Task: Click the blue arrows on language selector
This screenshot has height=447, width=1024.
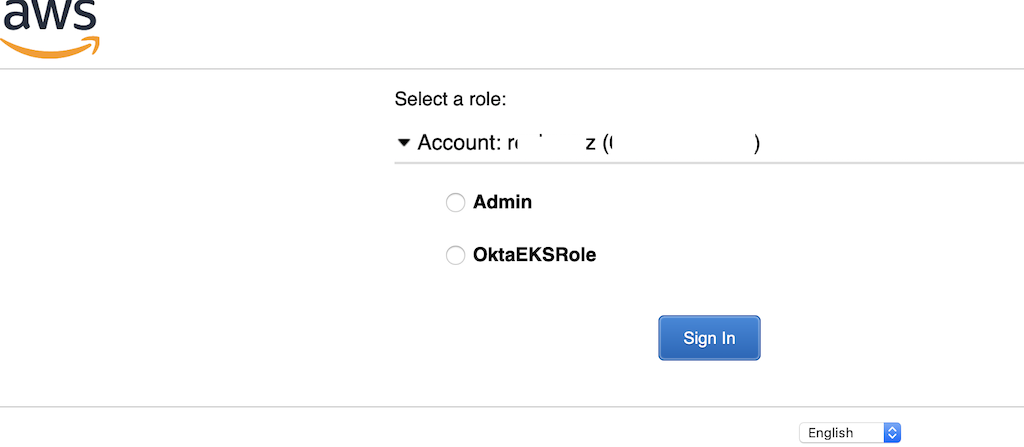Action: (x=893, y=432)
